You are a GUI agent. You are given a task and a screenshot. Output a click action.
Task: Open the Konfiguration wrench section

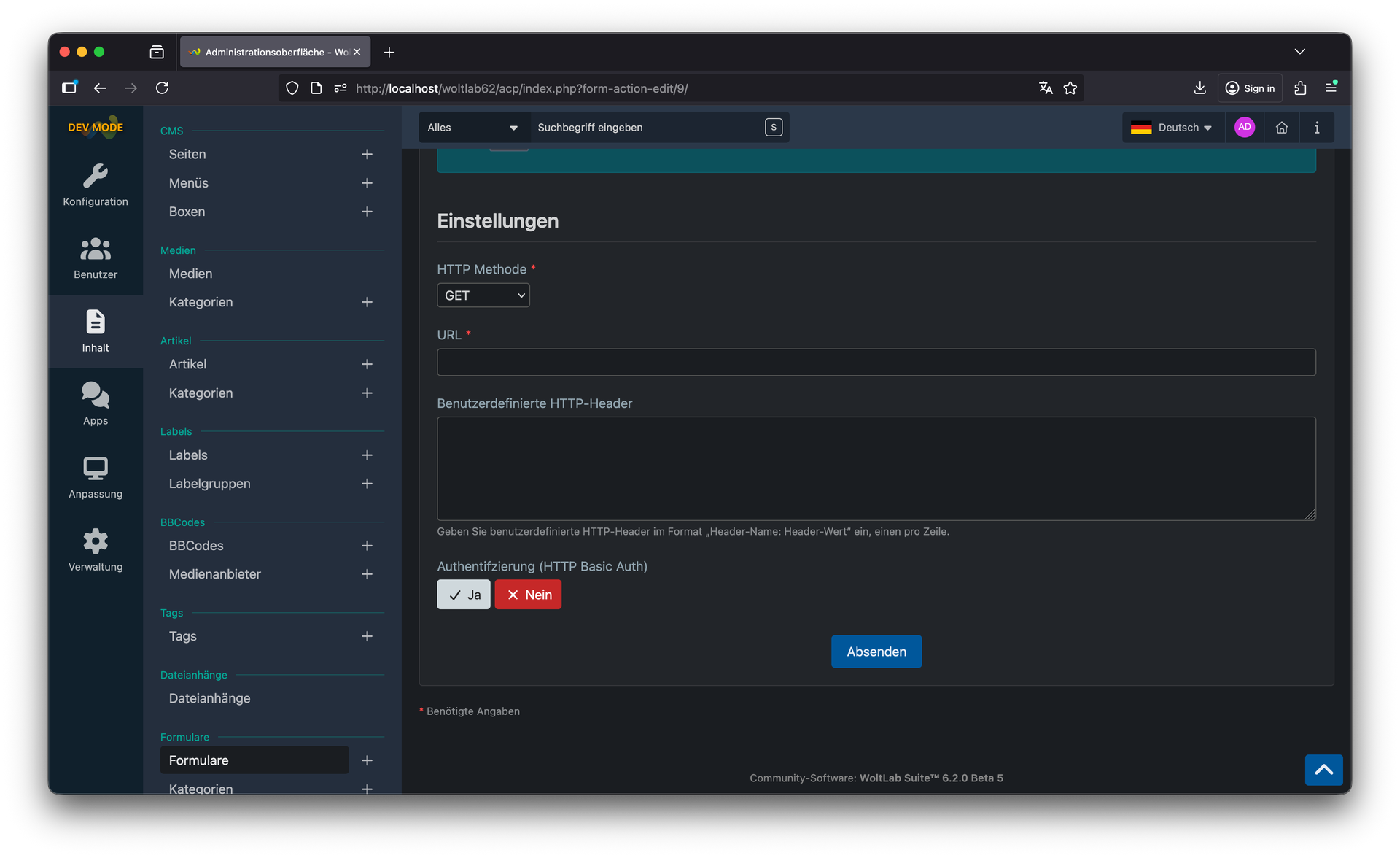[x=96, y=185]
